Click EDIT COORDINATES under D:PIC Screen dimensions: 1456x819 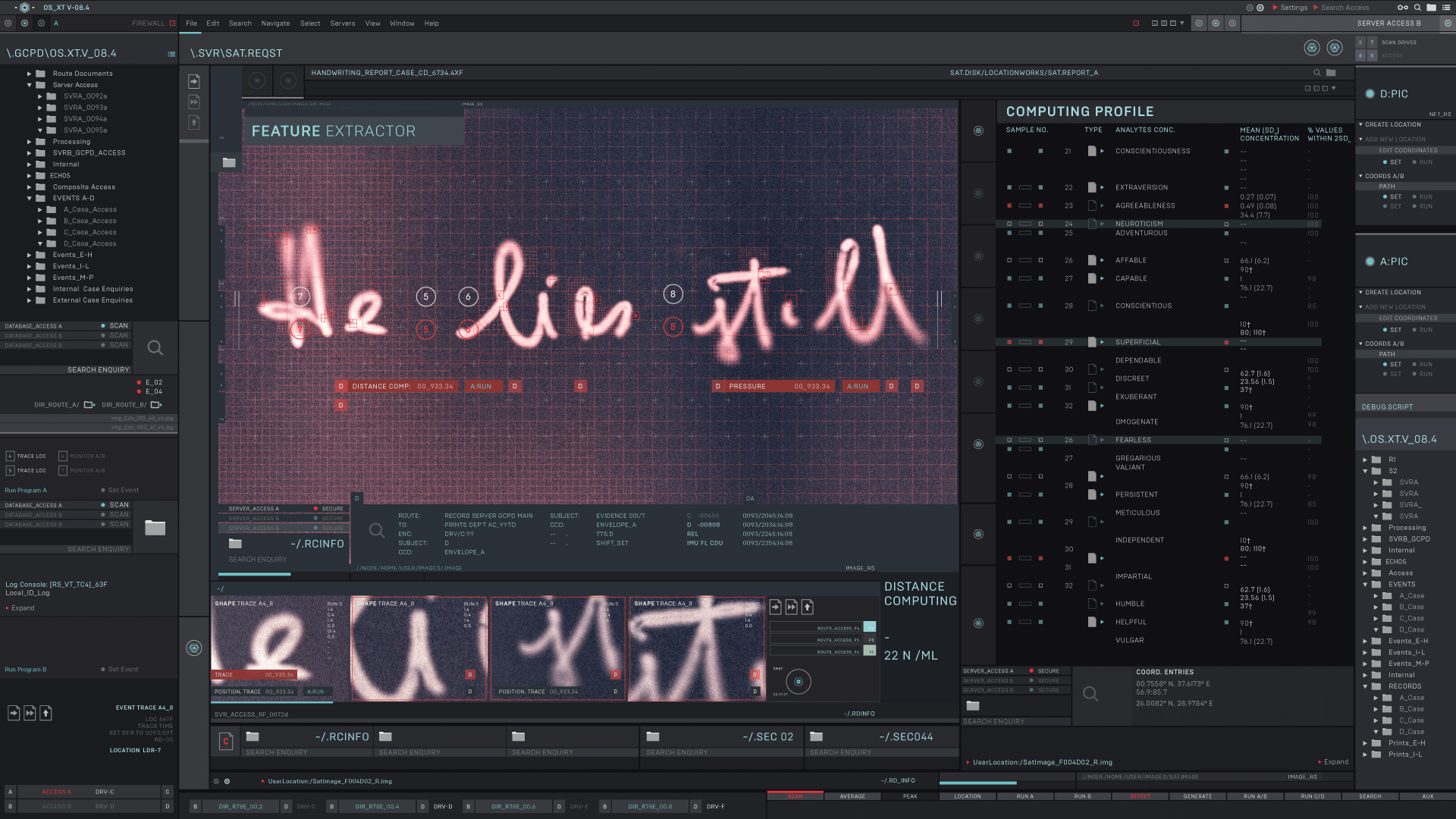point(1407,150)
